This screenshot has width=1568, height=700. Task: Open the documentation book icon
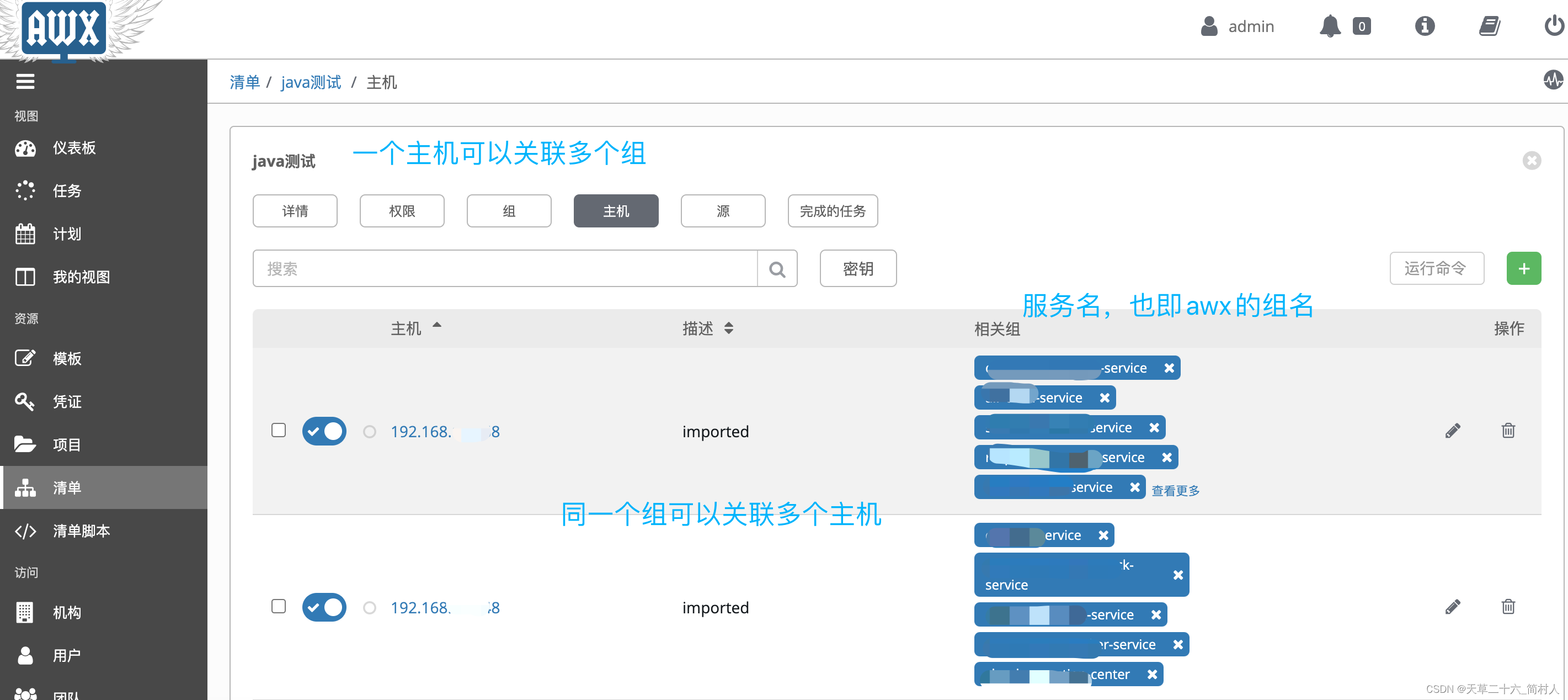[x=1489, y=26]
